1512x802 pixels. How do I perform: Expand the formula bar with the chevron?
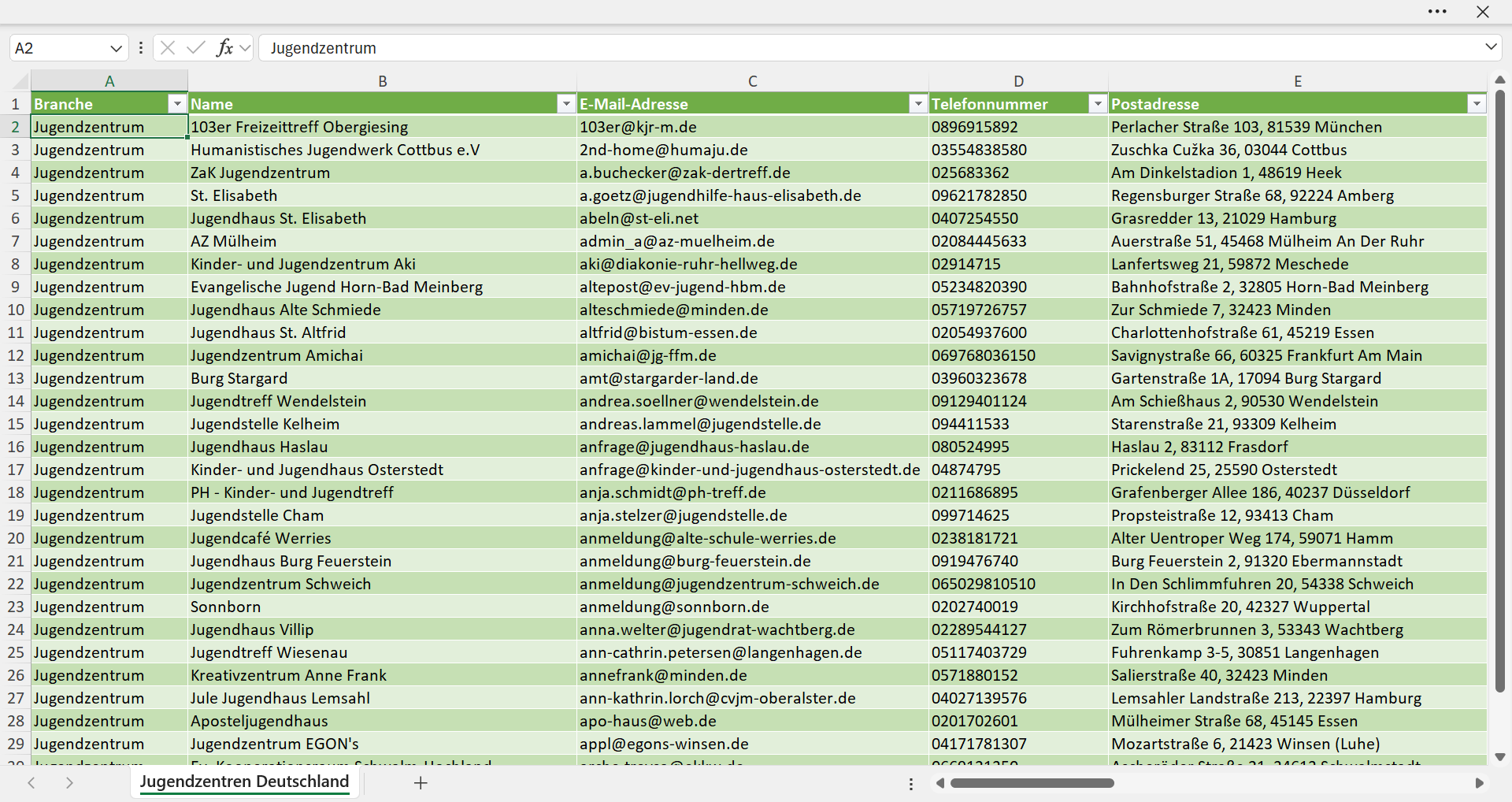pyautogui.click(x=1491, y=47)
